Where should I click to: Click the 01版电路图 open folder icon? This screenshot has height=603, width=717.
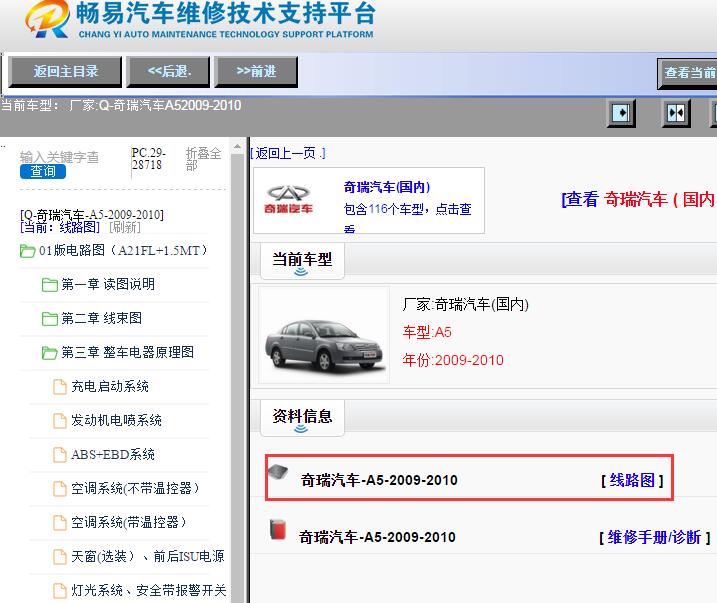(x=27, y=251)
